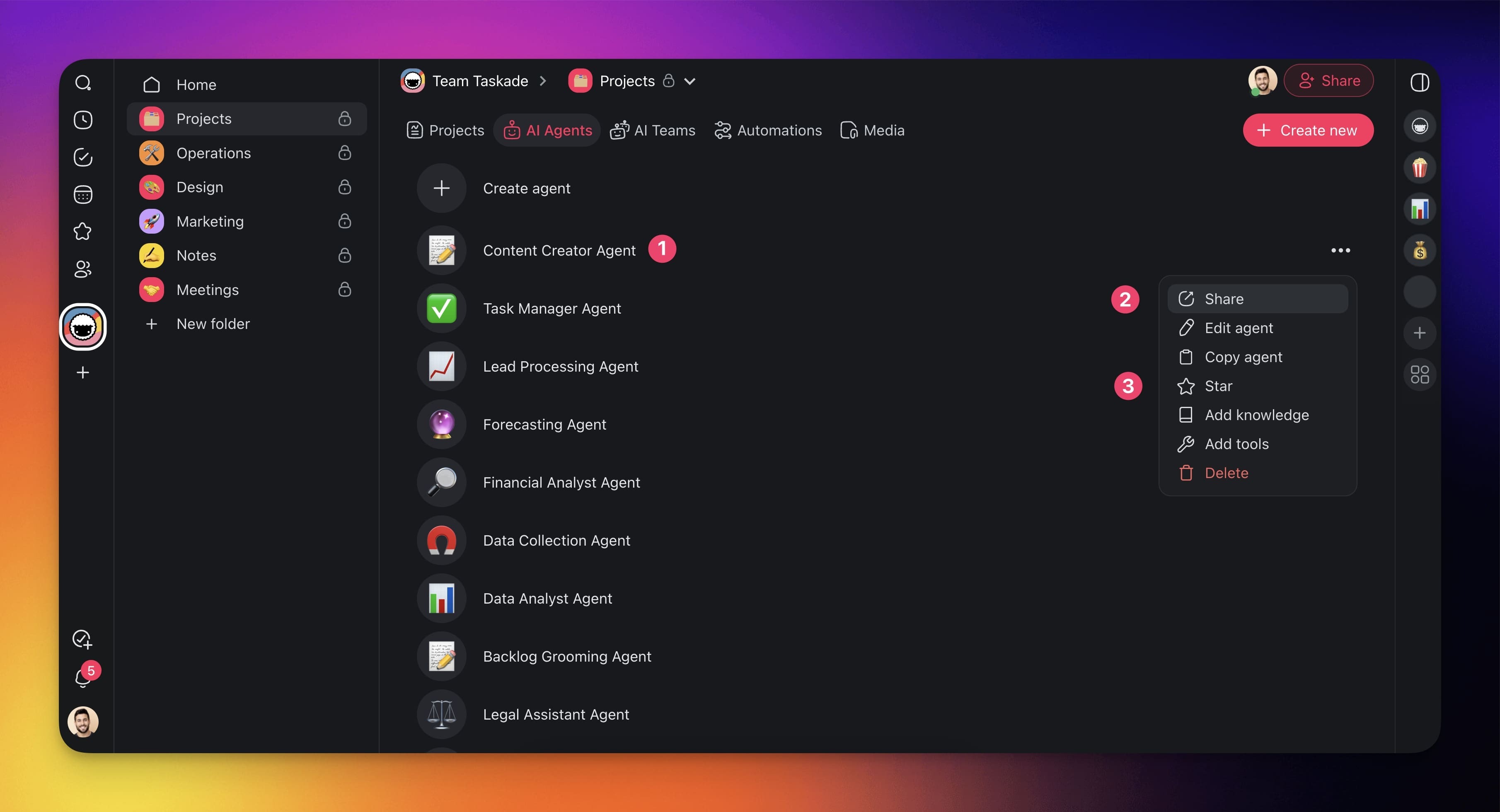
Task: Click chevron after Team Taskade breadcrumb
Action: point(543,81)
